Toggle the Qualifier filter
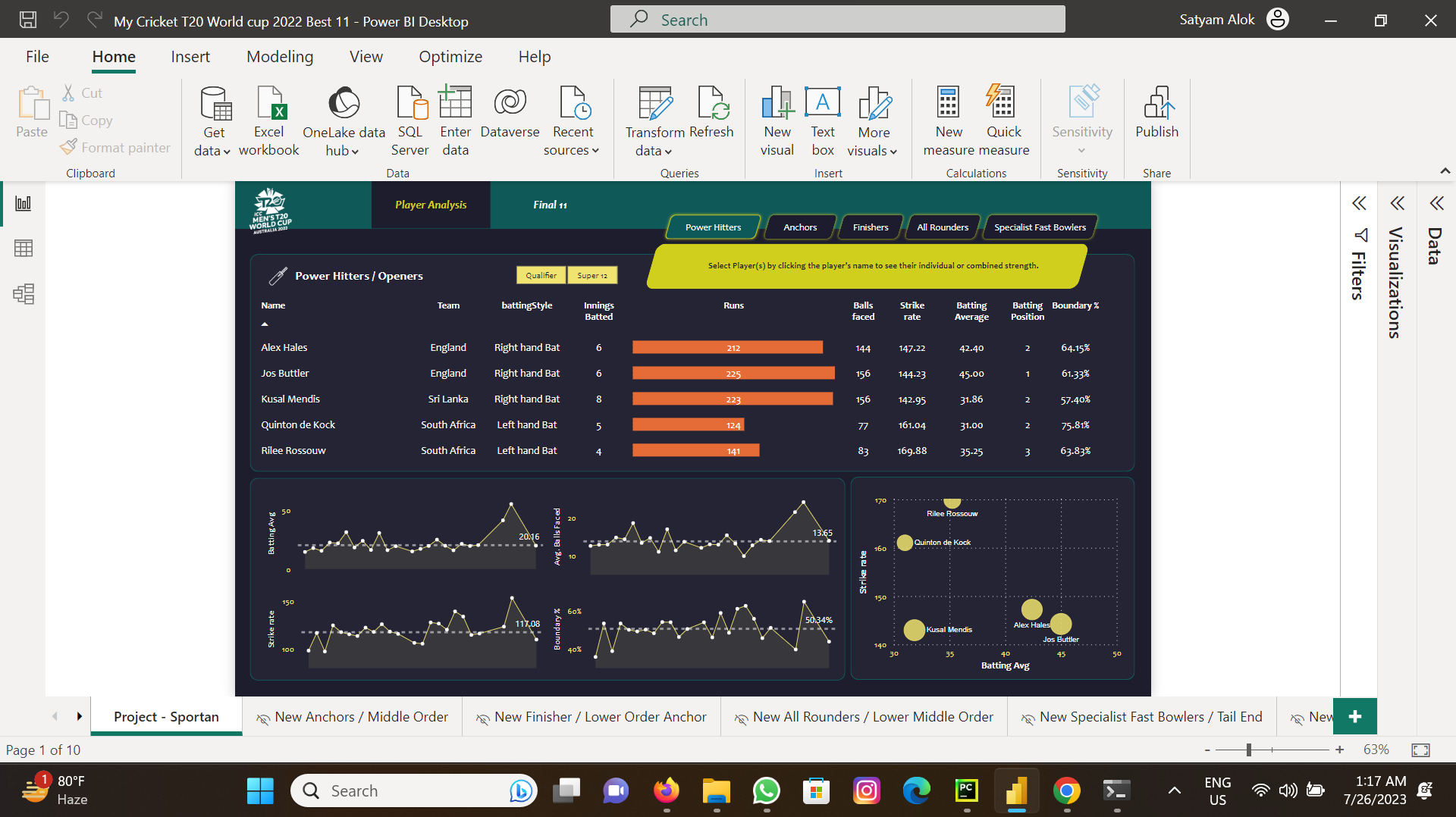The width and height of the screenshot is (1456, 817). [x=540, y=275]
